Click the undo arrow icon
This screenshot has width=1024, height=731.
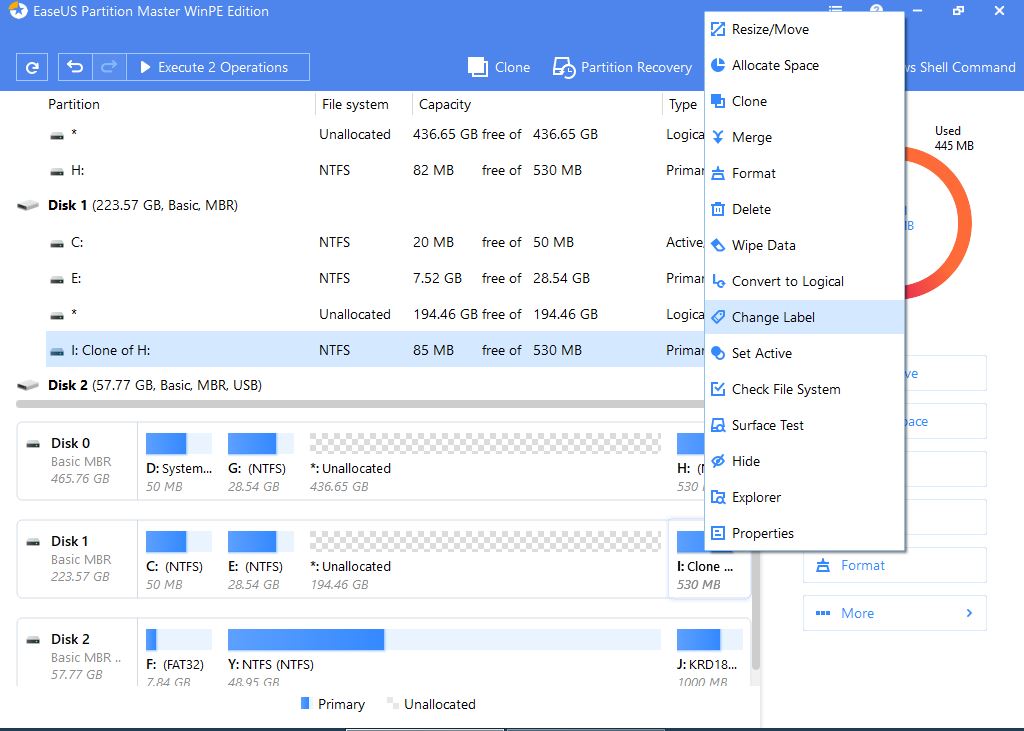(75, 67)
